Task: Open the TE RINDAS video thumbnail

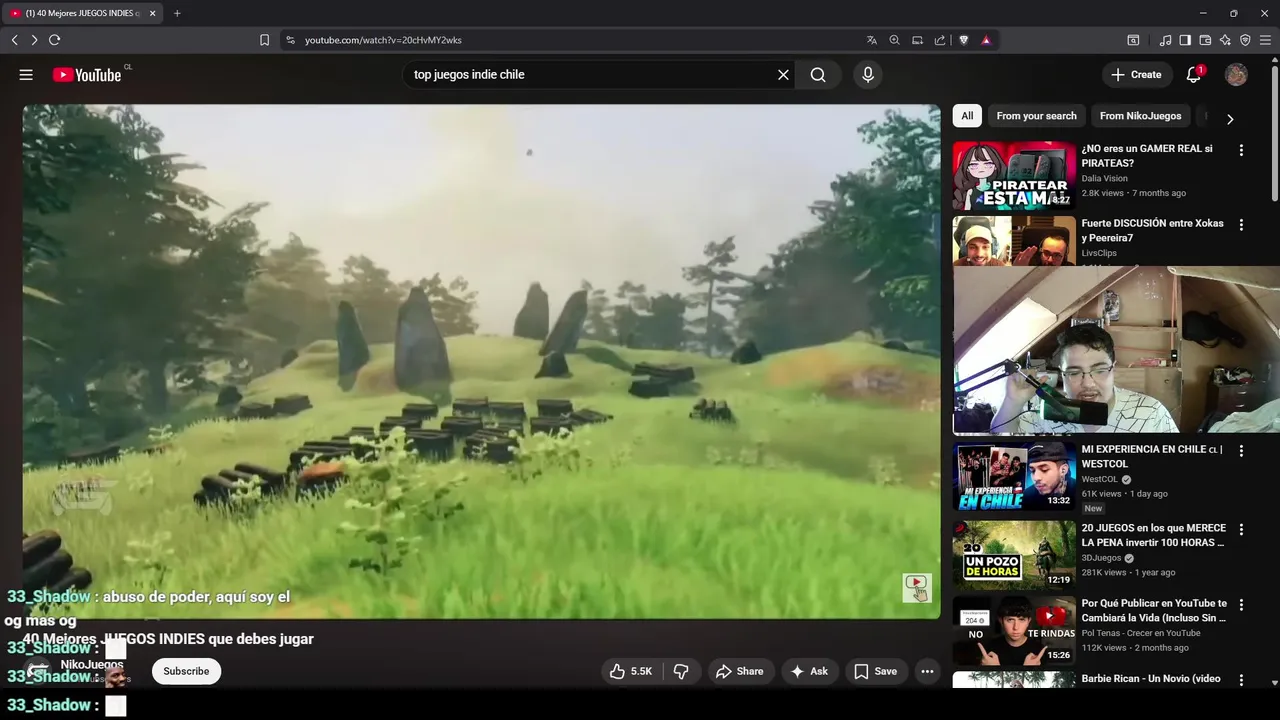Action: tap(1014, 631)
